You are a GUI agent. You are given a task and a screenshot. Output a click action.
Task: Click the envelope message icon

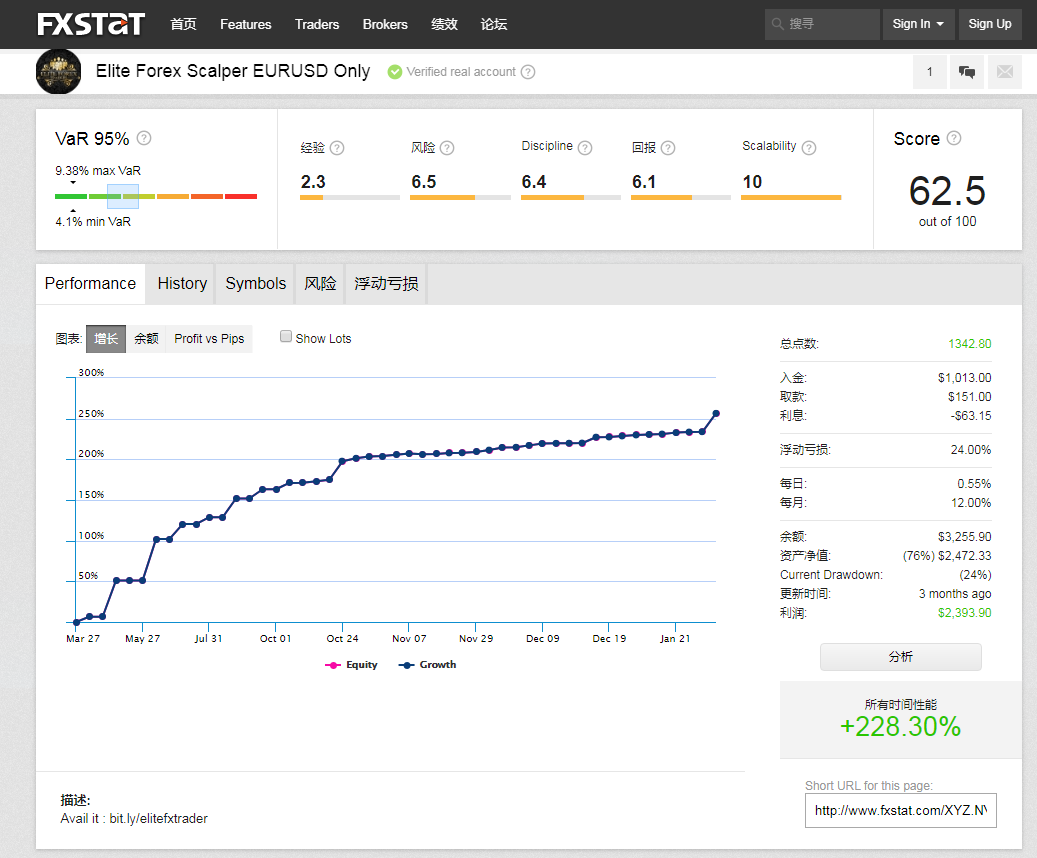pos(1004,72)
